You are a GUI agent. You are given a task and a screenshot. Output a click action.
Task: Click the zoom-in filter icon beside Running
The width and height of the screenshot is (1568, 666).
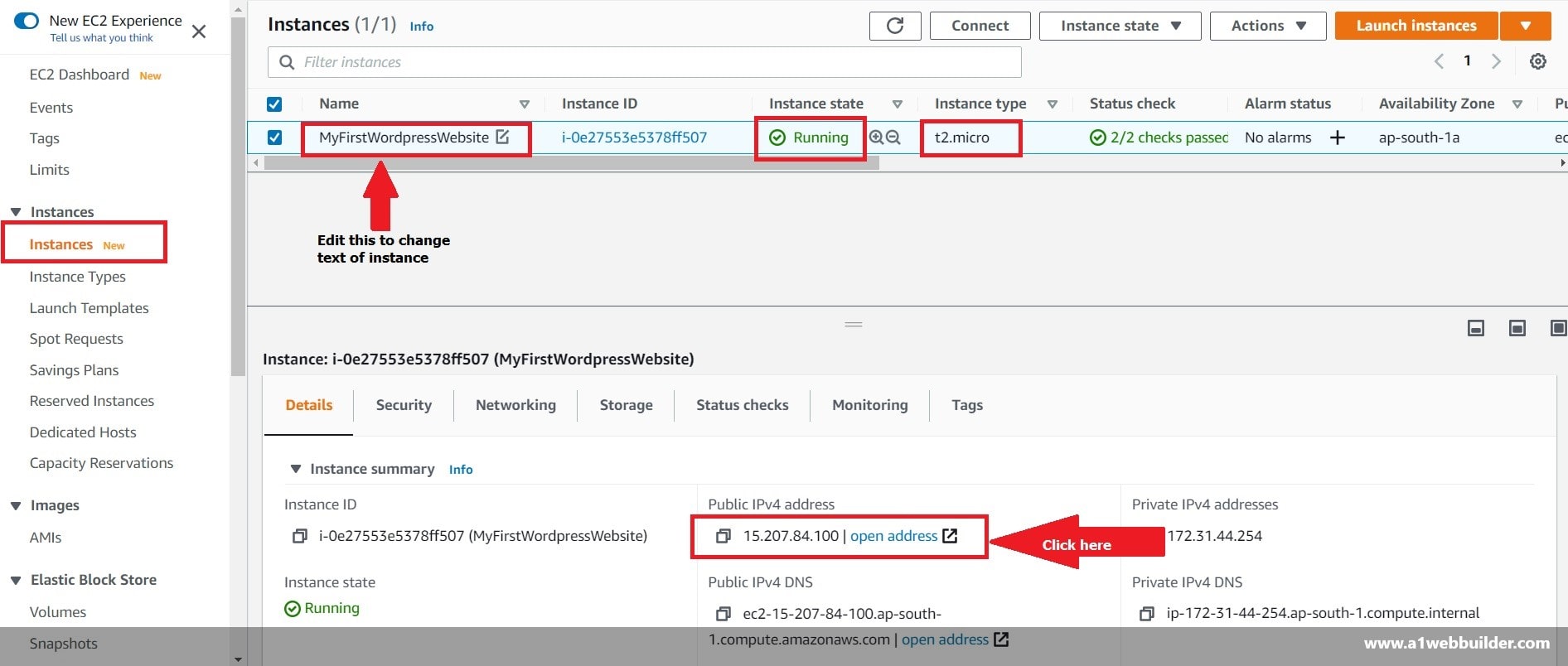pyautogui.click(x=876, y=138)
